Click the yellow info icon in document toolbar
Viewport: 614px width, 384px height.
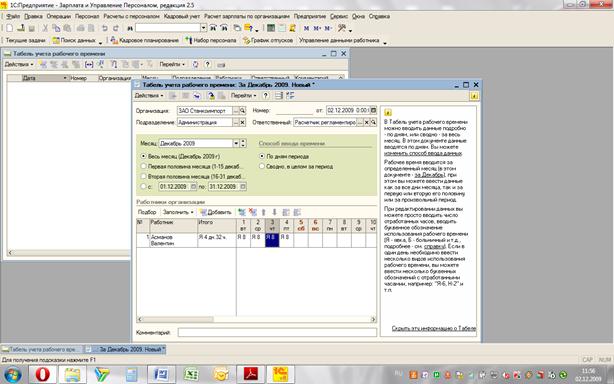474,96
